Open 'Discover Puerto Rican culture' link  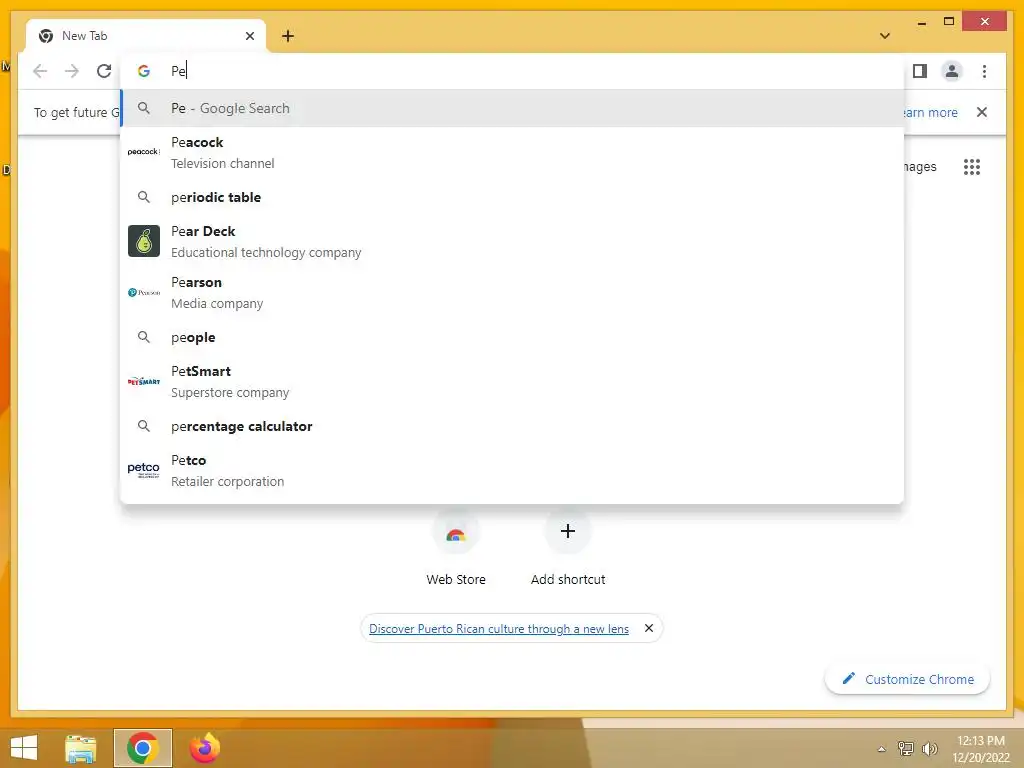point(499,629)
